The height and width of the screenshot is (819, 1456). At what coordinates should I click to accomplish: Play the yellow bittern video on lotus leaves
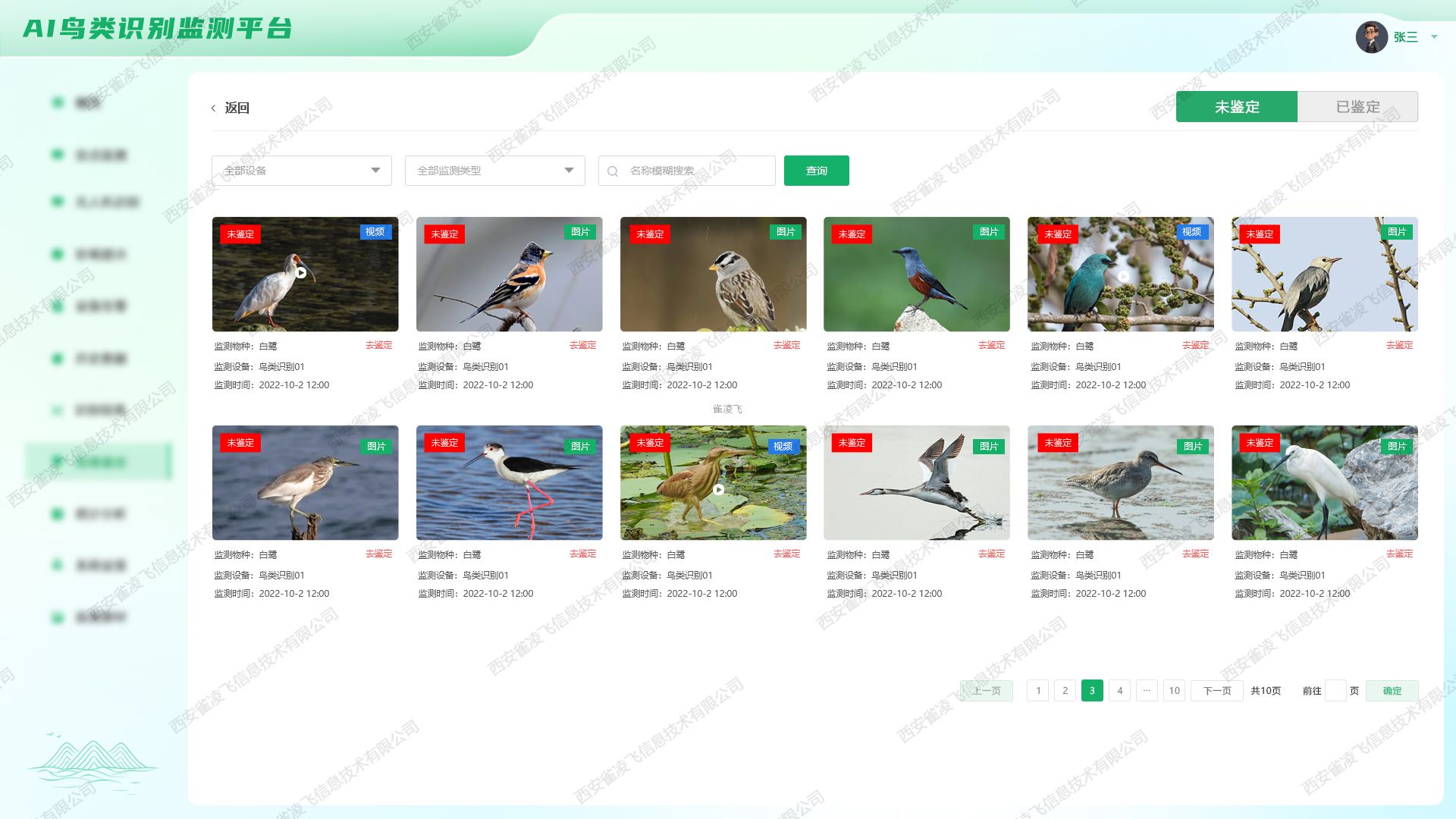point(718,490)
